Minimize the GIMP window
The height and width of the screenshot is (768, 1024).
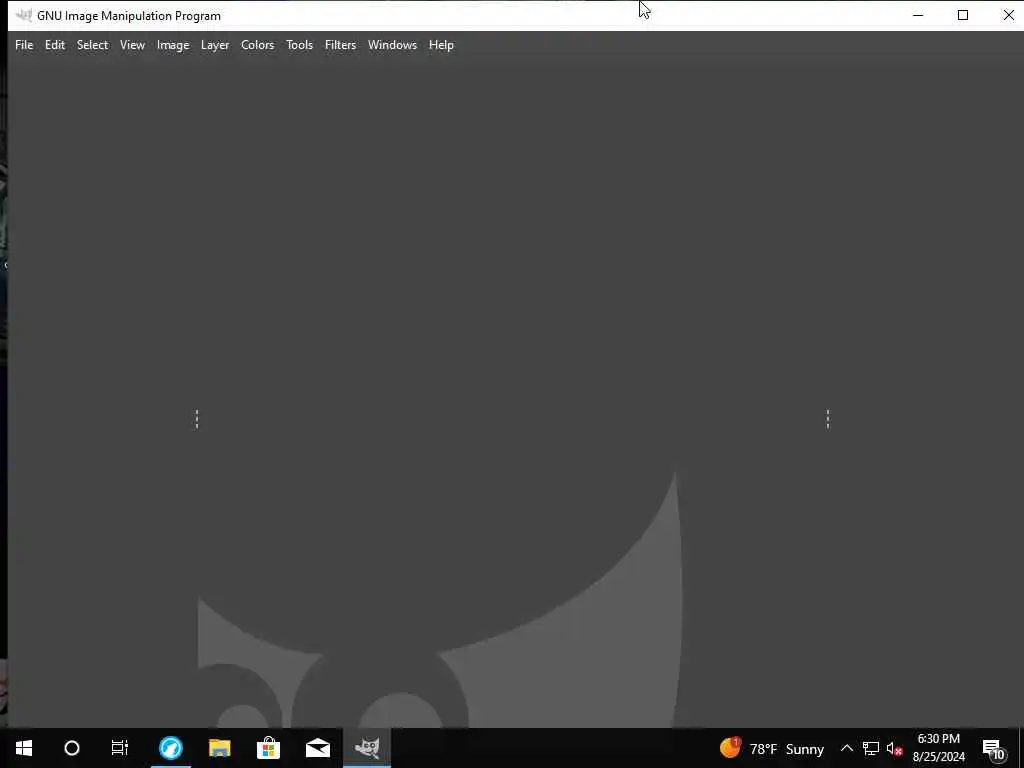coord(918,15)
